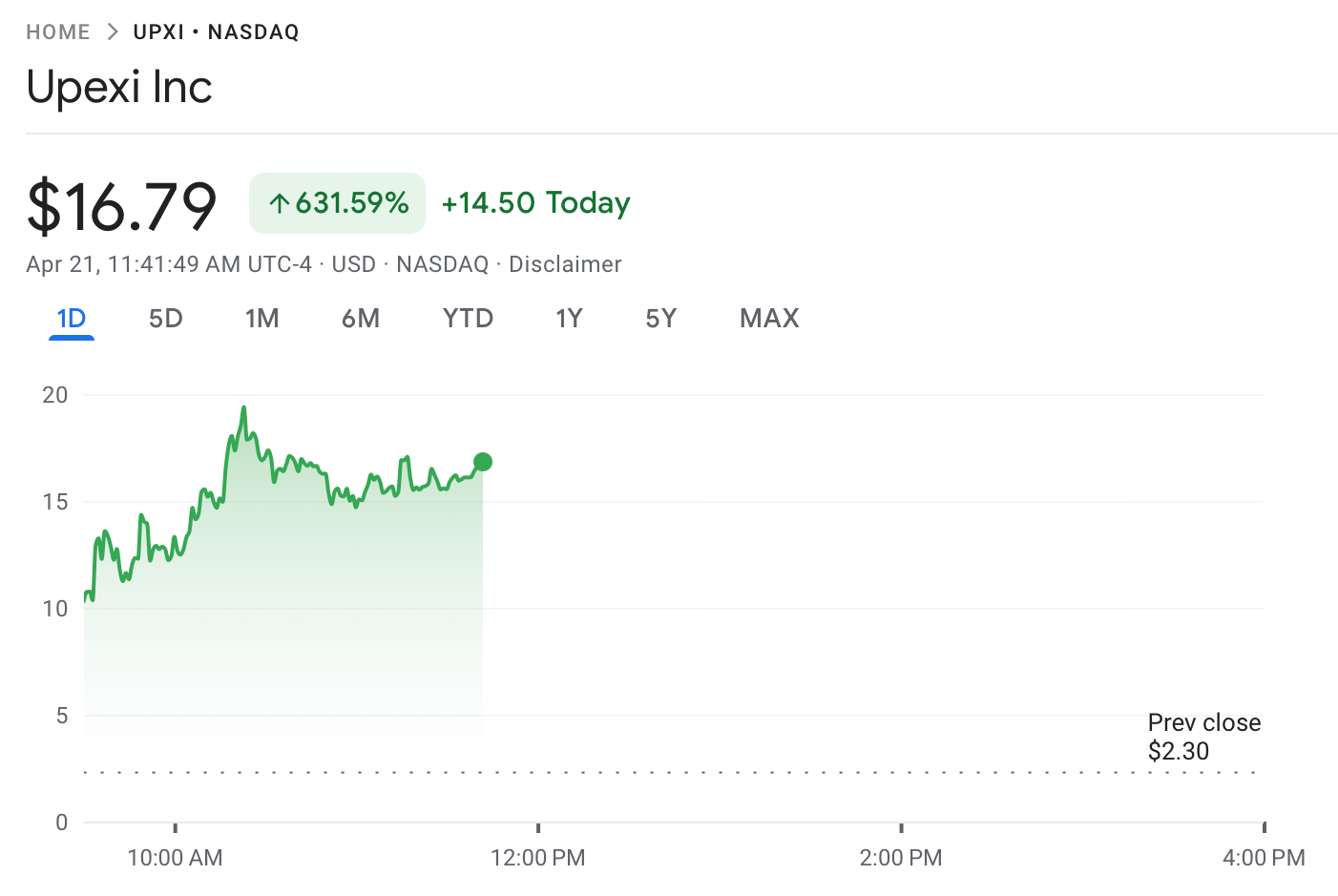
Task: Select the YTD chart range
Action: [x=468, y=319]
